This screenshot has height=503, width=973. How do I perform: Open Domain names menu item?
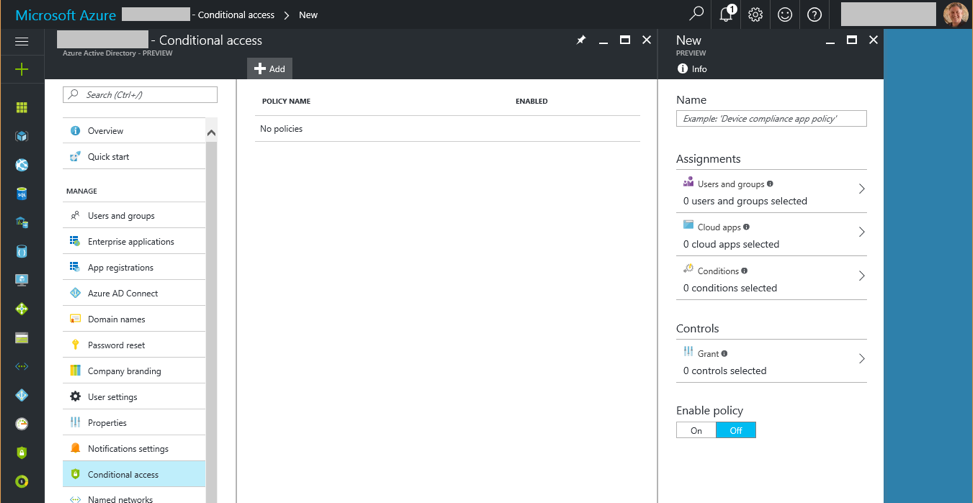coord(134,319)
